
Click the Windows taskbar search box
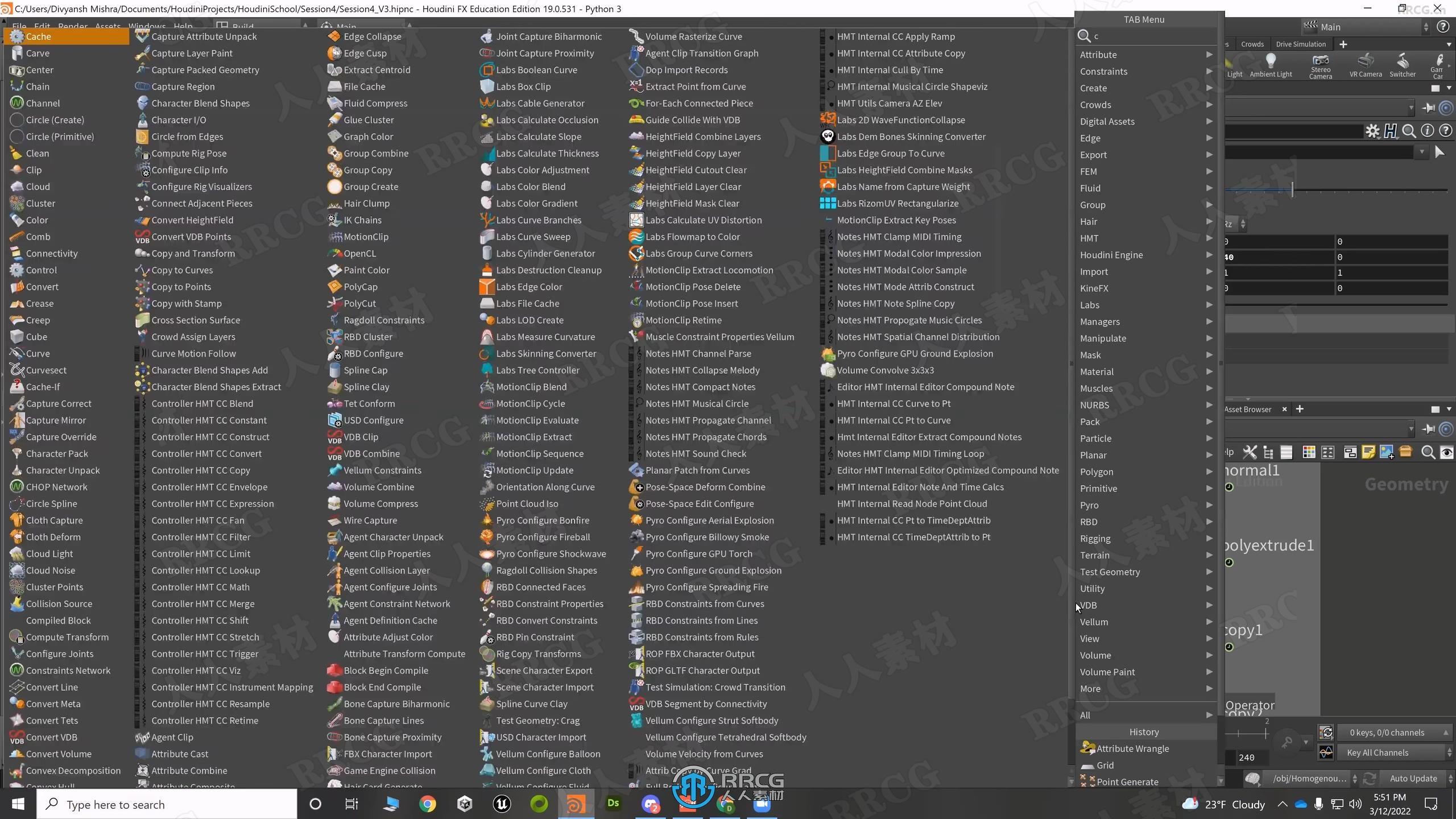tap(167, 804)
